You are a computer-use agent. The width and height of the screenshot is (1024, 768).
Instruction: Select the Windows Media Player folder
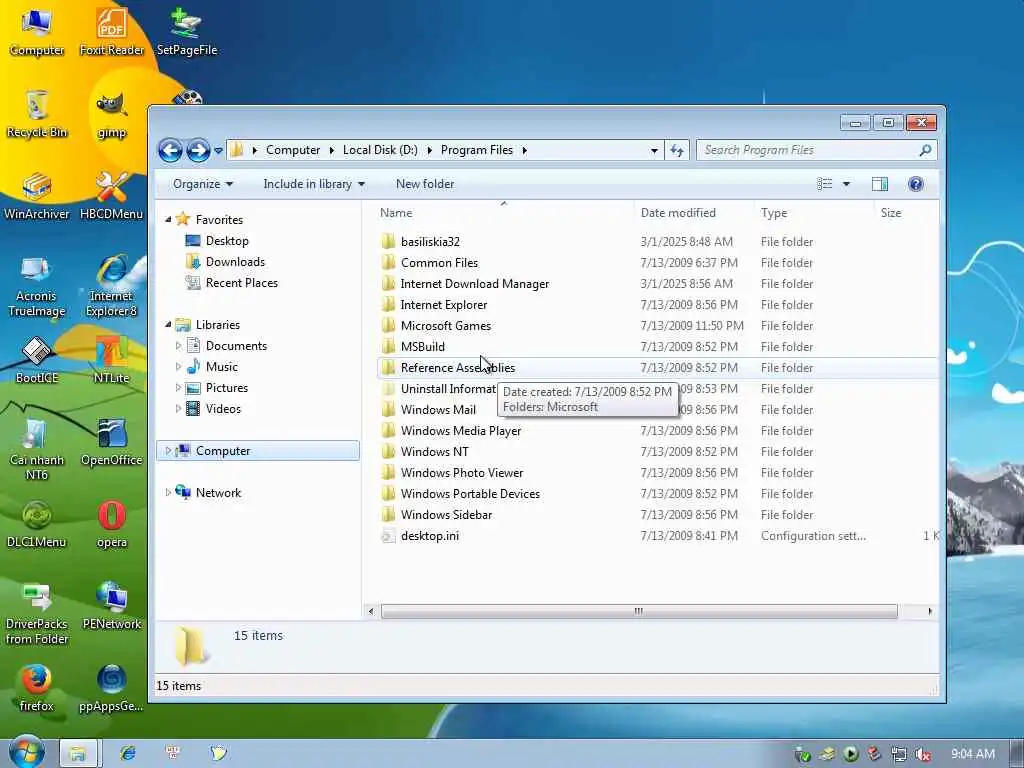(x=460, y=430)
